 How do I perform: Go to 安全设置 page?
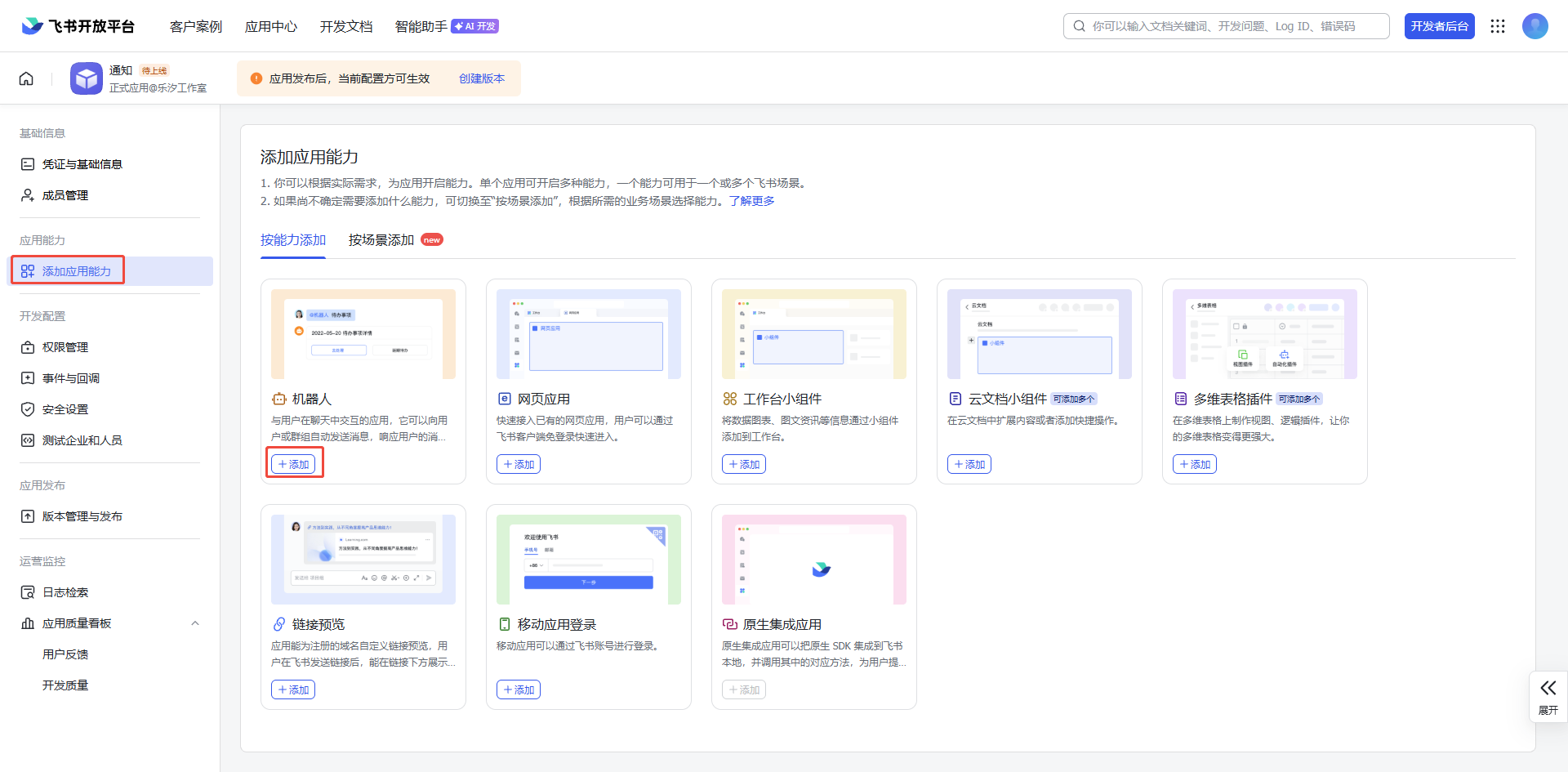coord(65,409)
